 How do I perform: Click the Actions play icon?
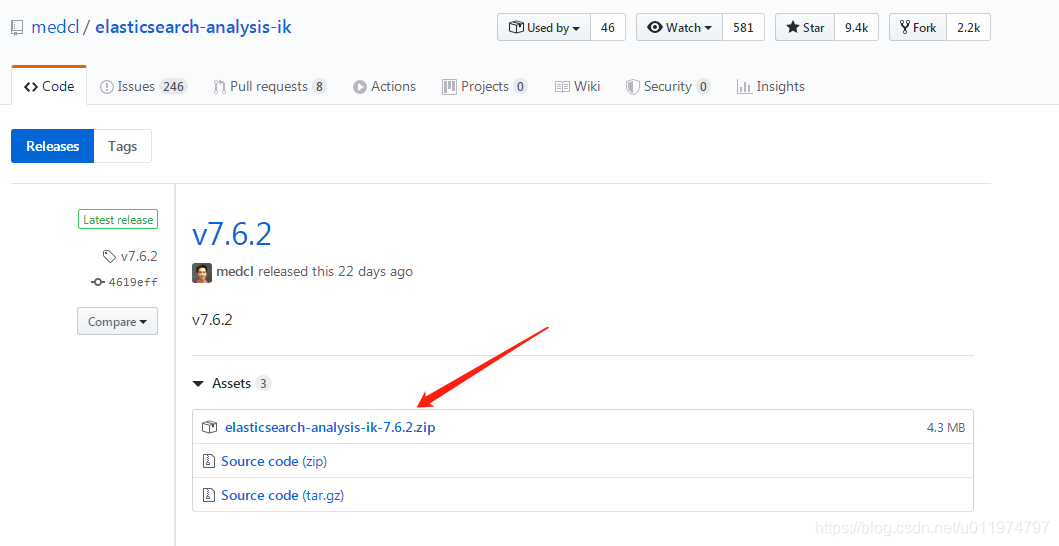(x=359, y=87)
